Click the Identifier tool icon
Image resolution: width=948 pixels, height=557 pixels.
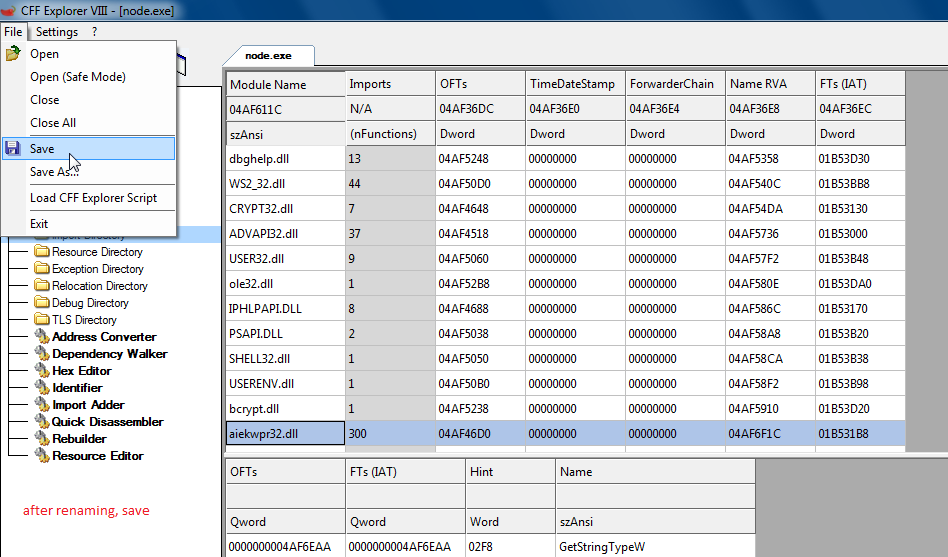pyautogui.click(x=42, y=387)
